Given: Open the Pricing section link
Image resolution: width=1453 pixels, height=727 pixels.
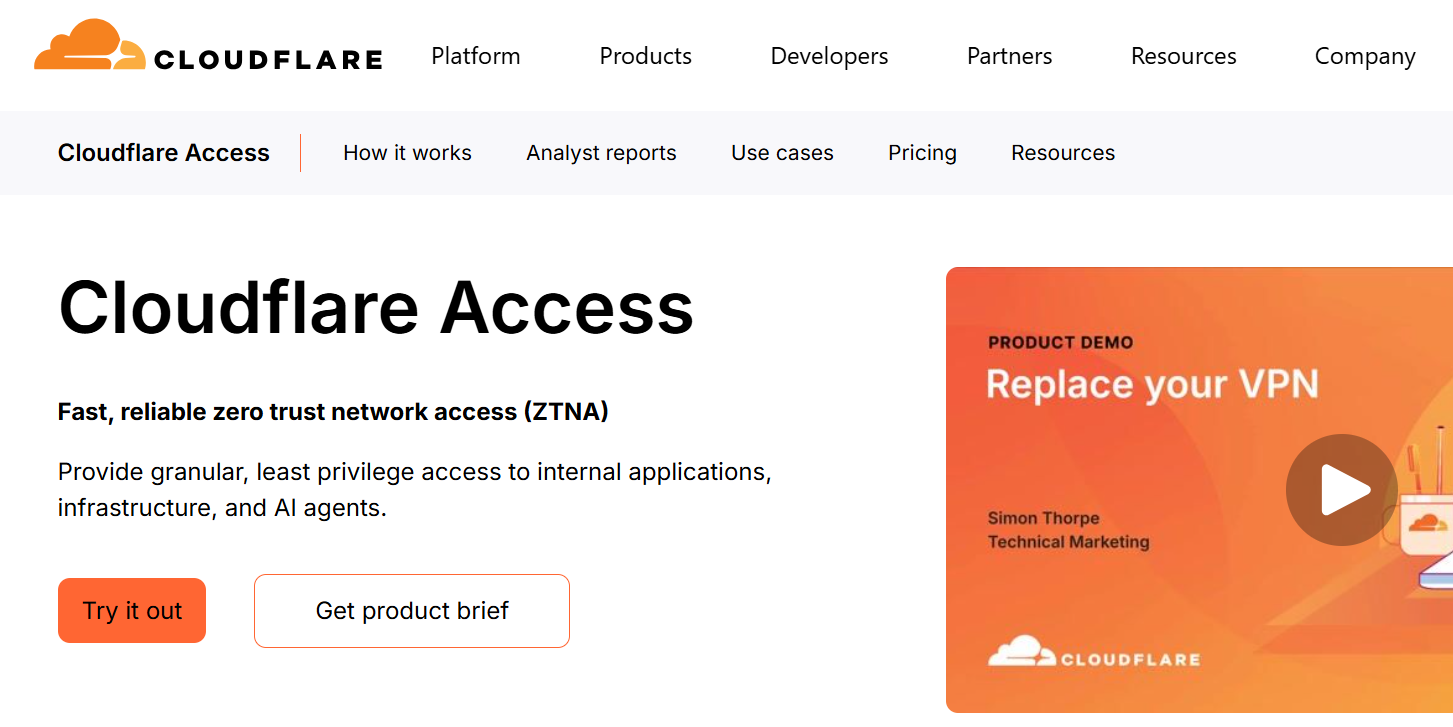Looking at the screenshot, I should tap(922, 153).
